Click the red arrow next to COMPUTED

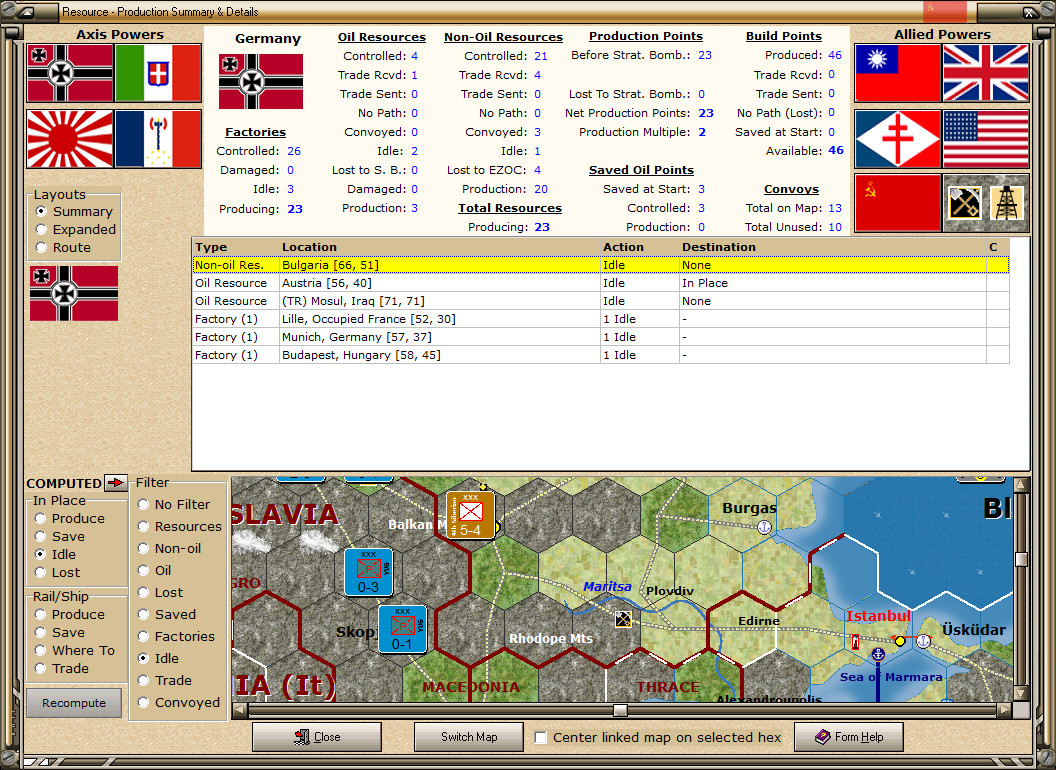114,482
